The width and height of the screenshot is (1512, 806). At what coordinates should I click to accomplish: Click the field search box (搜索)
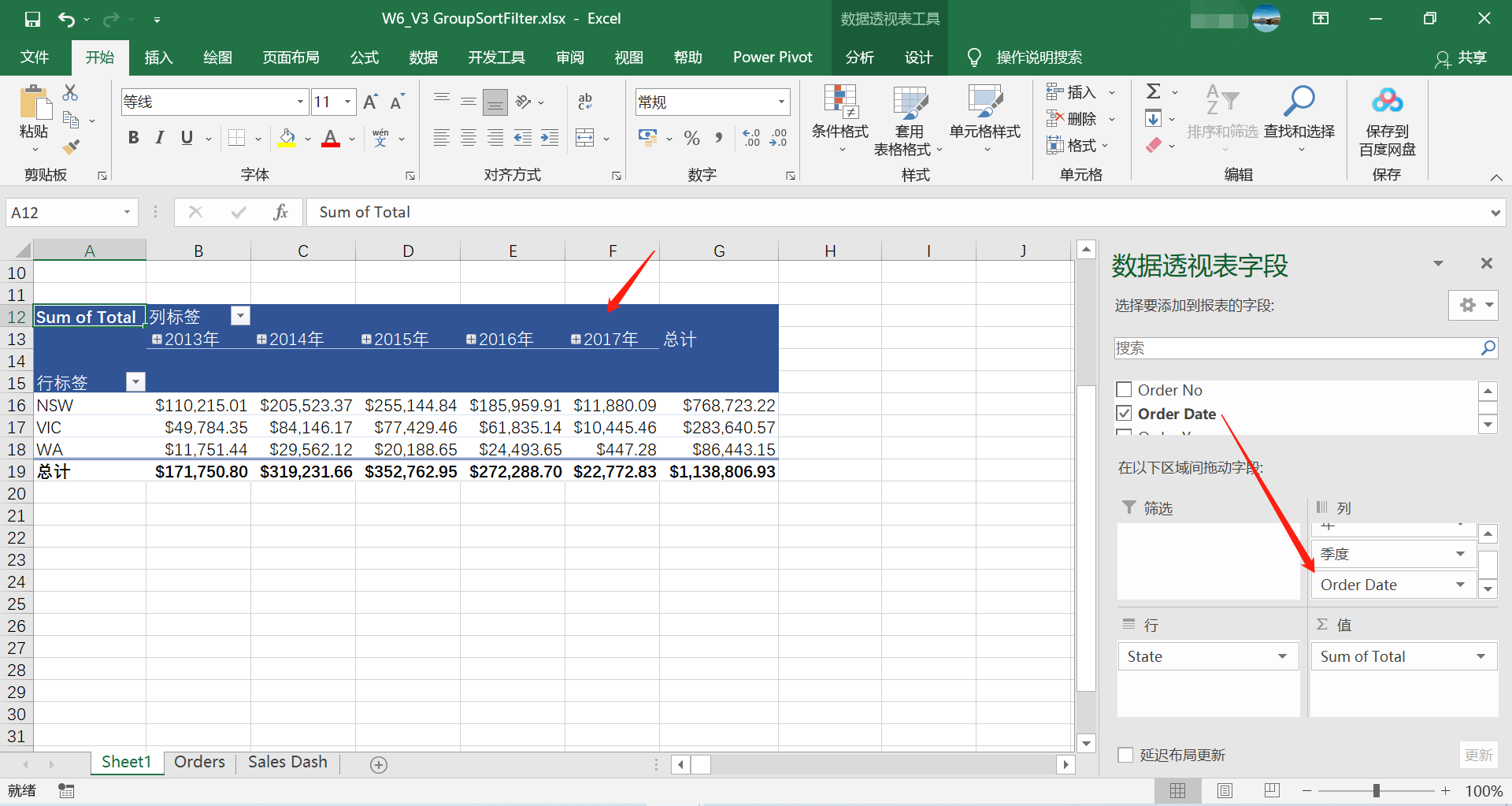[x=1306, y=347]
